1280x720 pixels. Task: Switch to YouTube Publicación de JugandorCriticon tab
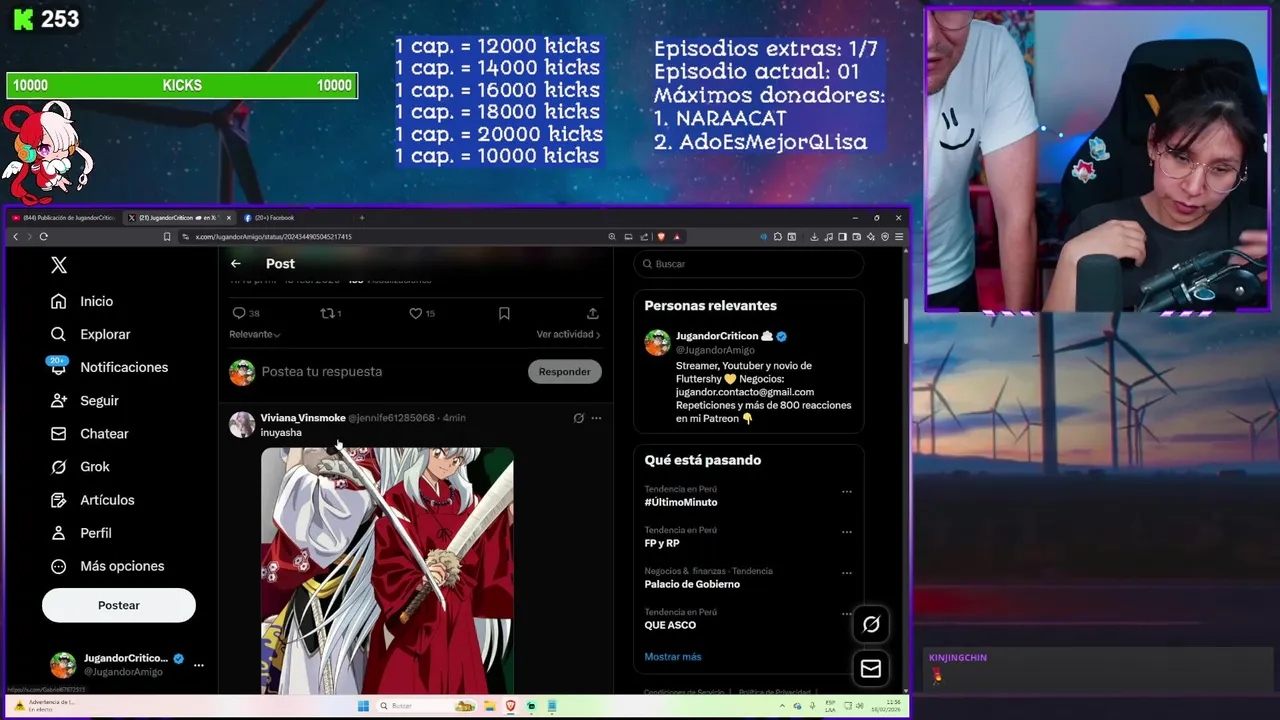tap(65, 218)
